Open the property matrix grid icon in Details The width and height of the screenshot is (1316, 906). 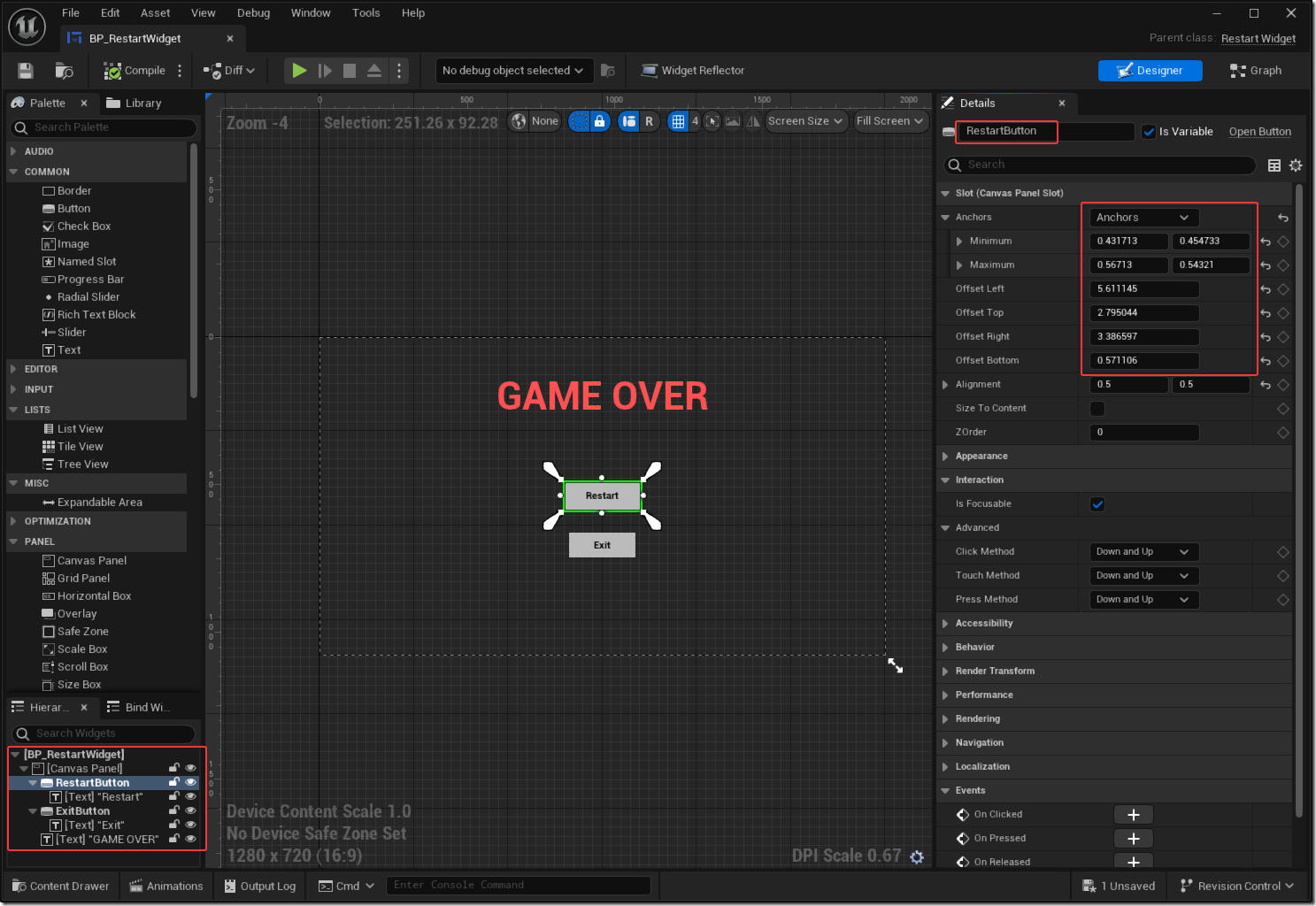(x=1274, y=165)
